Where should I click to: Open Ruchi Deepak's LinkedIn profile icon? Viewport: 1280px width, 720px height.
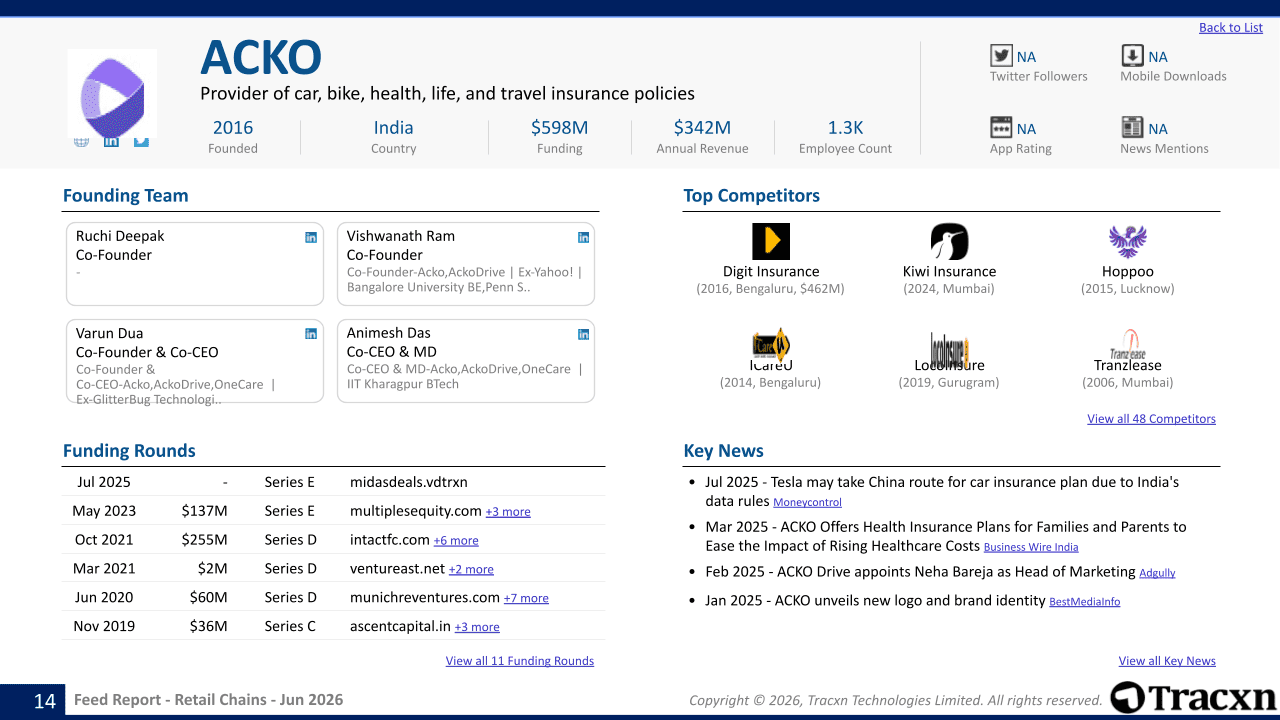311,237
